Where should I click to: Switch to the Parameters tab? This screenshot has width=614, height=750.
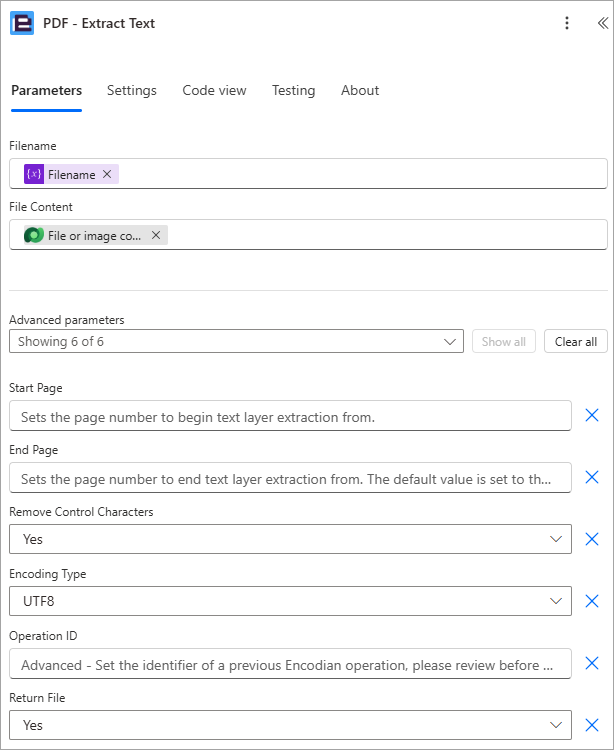(x=46, y=90)
